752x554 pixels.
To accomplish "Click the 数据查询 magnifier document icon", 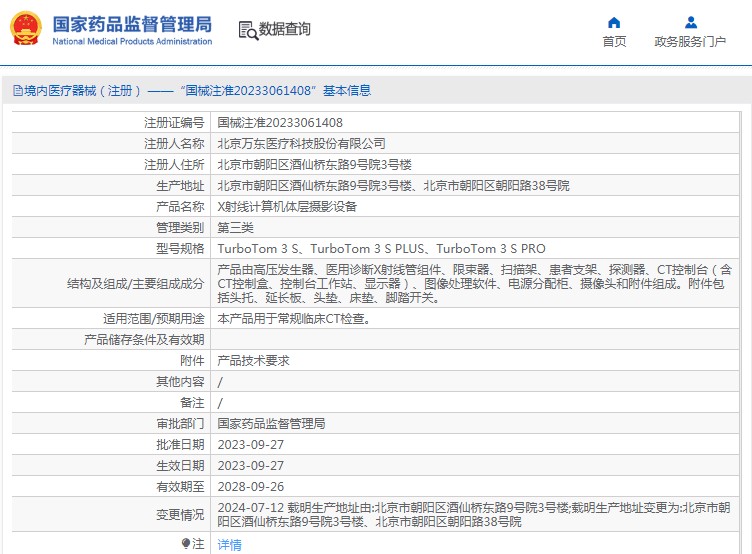I will [247, 30].
